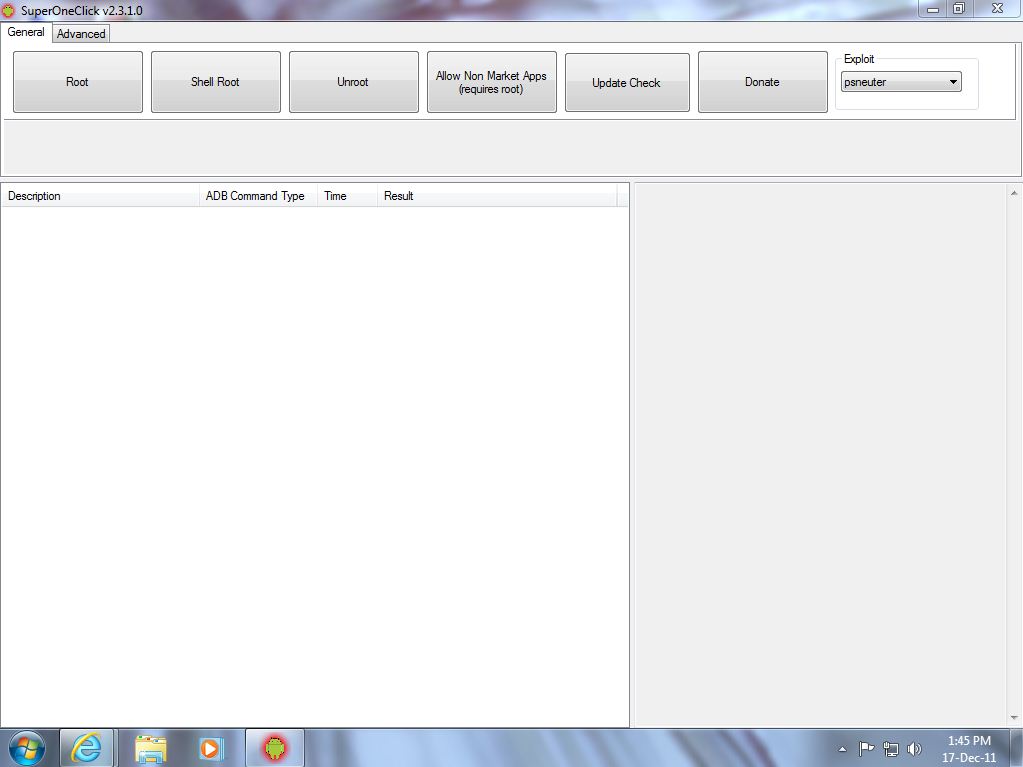Click the SuperOneClick title bar icon
Image resolution: width=1023 pixels, height=767 pixels.
coord(8,10)
